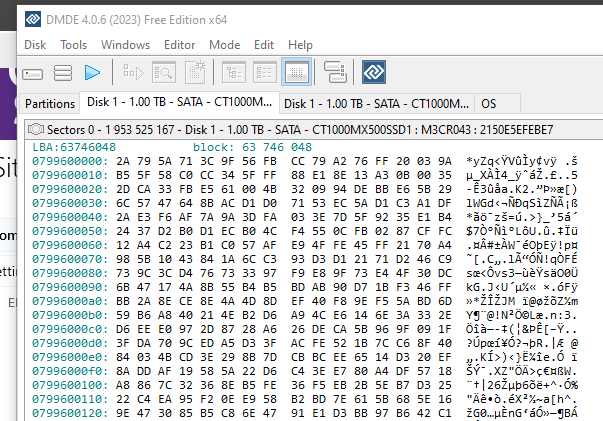Switch to list view toolbar icon
603x421 pixels.
[x=265, y=72]
